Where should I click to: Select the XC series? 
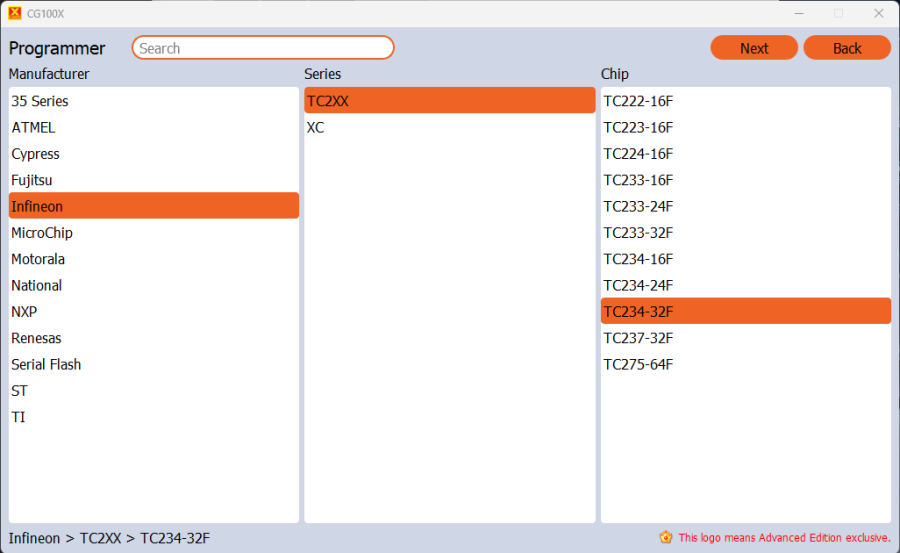[316, 127]
